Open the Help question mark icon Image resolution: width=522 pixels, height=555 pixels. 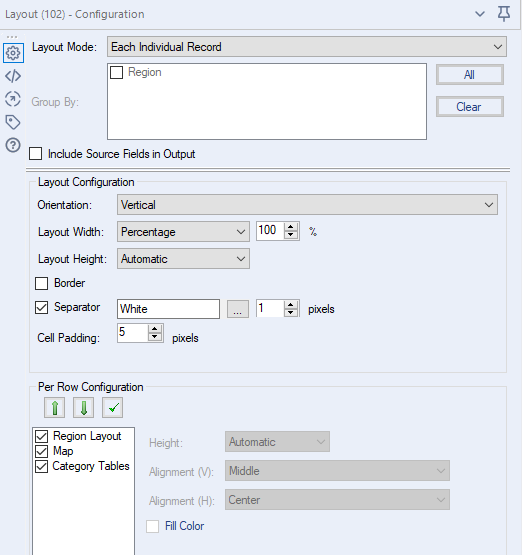point(13,145)
